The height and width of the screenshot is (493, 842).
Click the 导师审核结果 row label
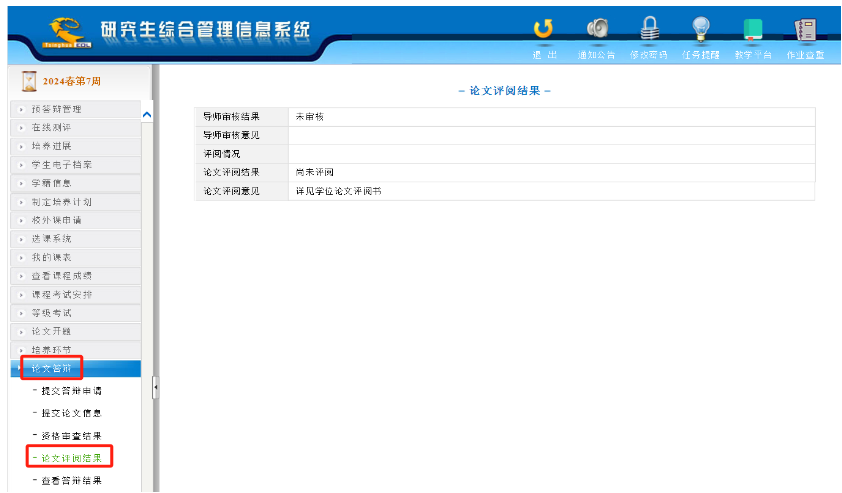(x=231, y=117)
